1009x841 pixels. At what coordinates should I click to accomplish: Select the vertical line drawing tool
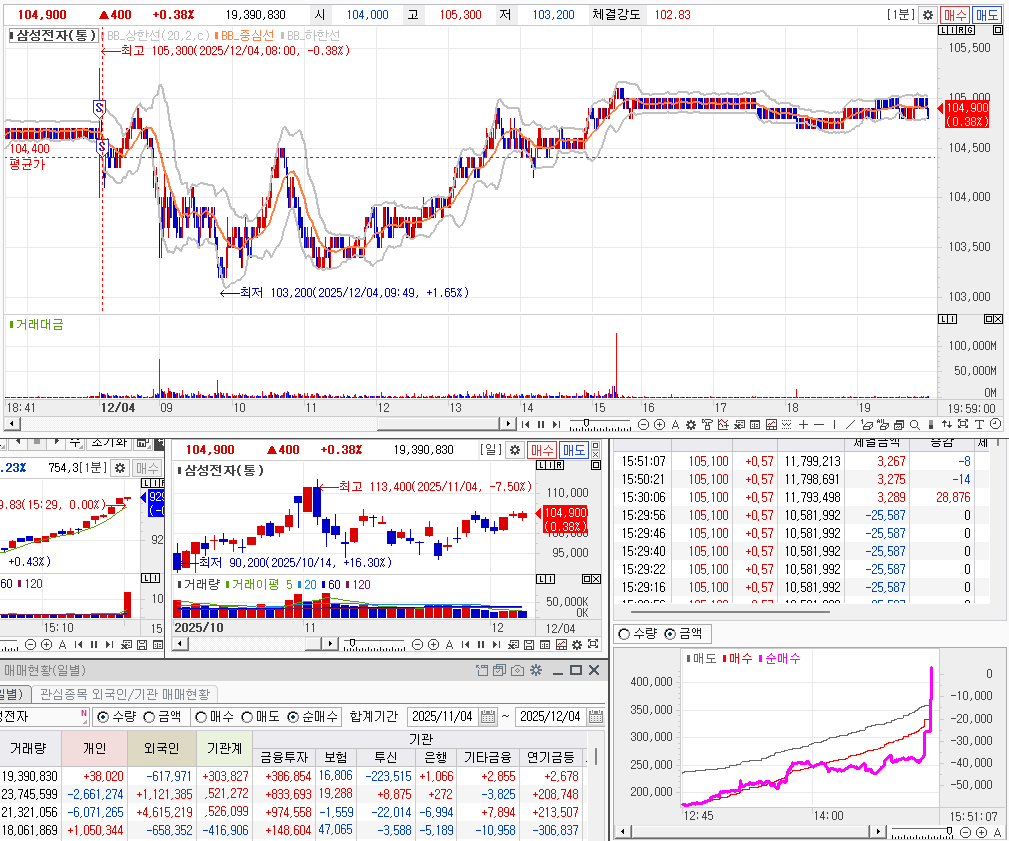pyautogui.click(x=835, y=424)
